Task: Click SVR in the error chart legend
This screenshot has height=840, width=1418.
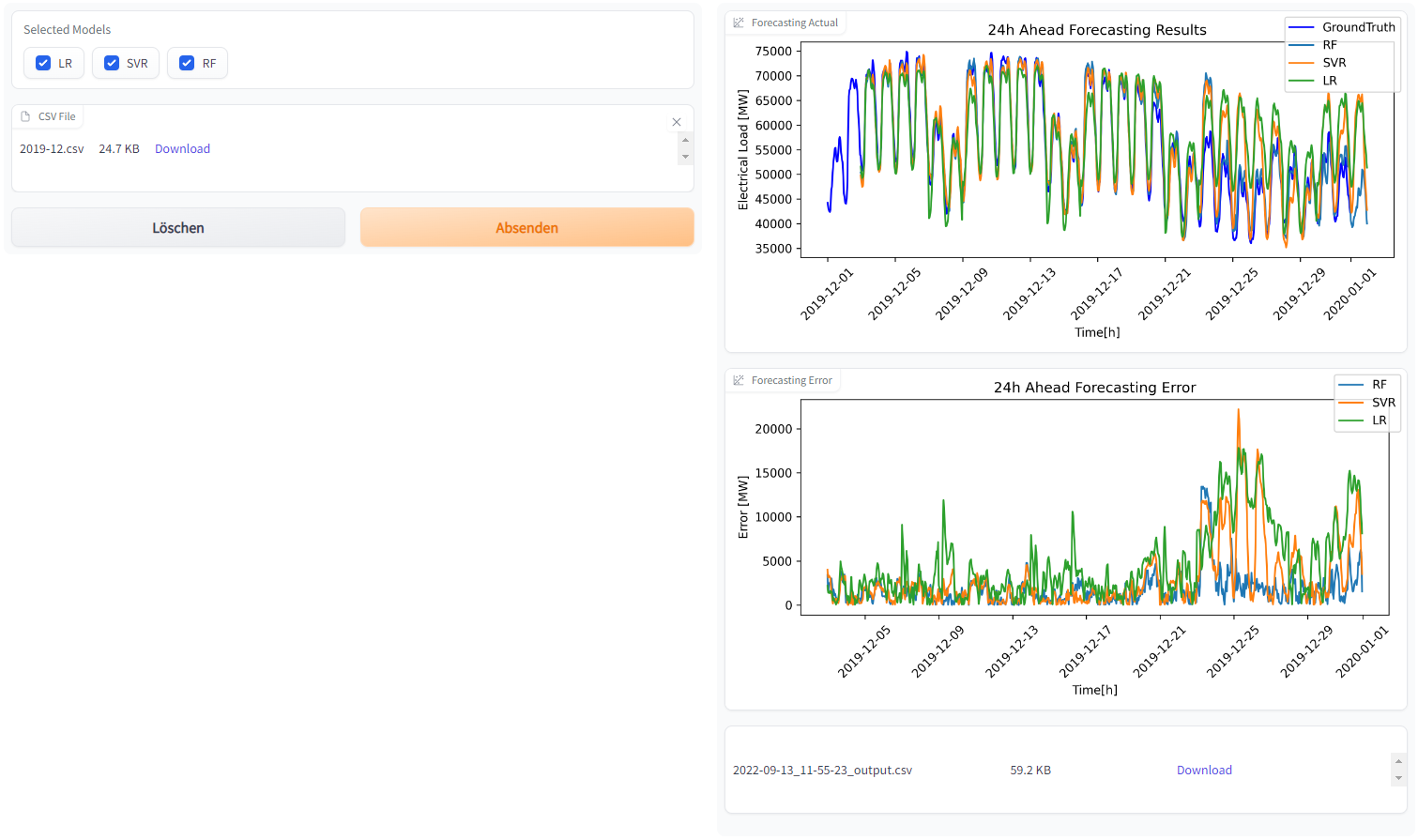Action: [1384, 403]
